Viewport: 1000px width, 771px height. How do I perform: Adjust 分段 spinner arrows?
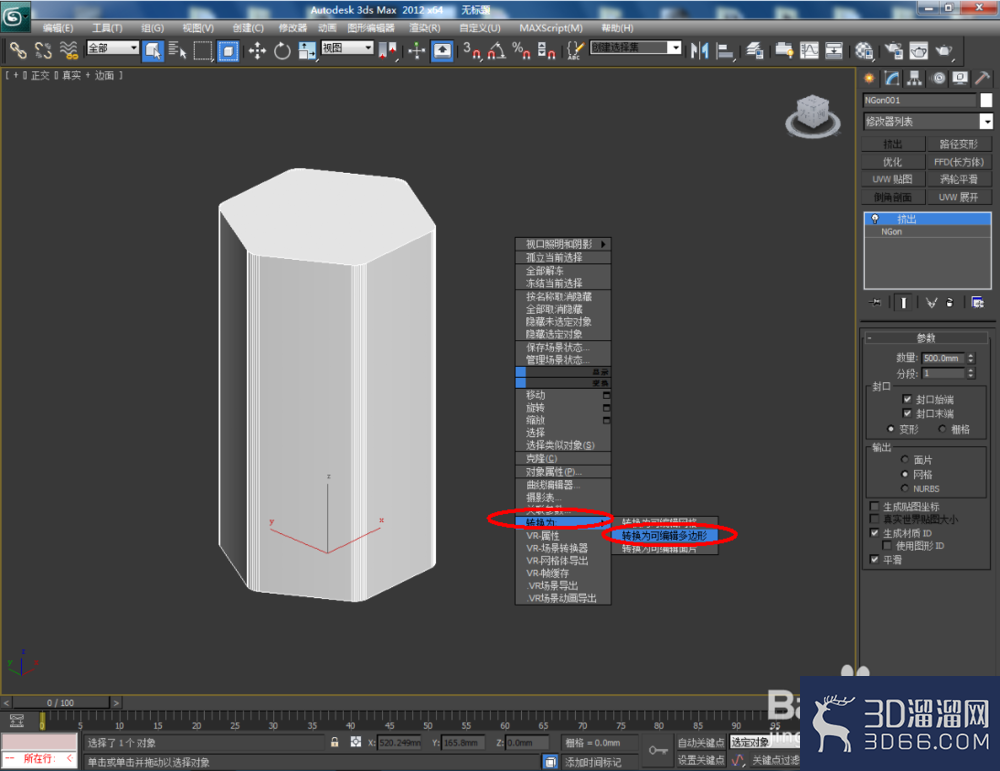click(971, 373)
